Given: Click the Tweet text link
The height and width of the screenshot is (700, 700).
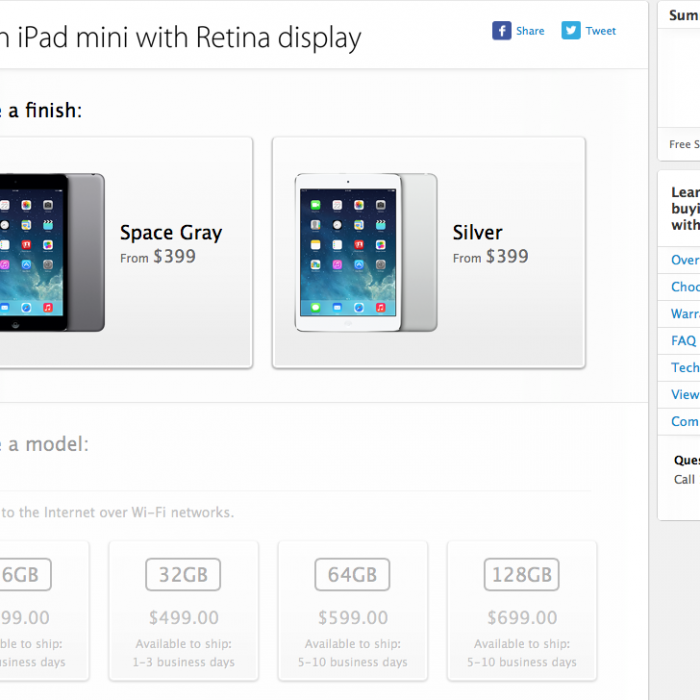Looking at the screenshot, I should [x=600, y=31].
